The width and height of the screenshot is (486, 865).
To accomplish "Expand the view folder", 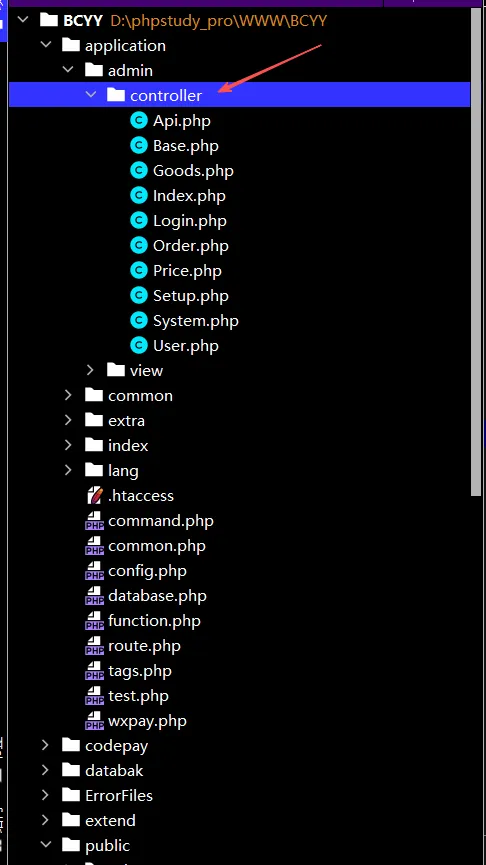I will [91, 370].
